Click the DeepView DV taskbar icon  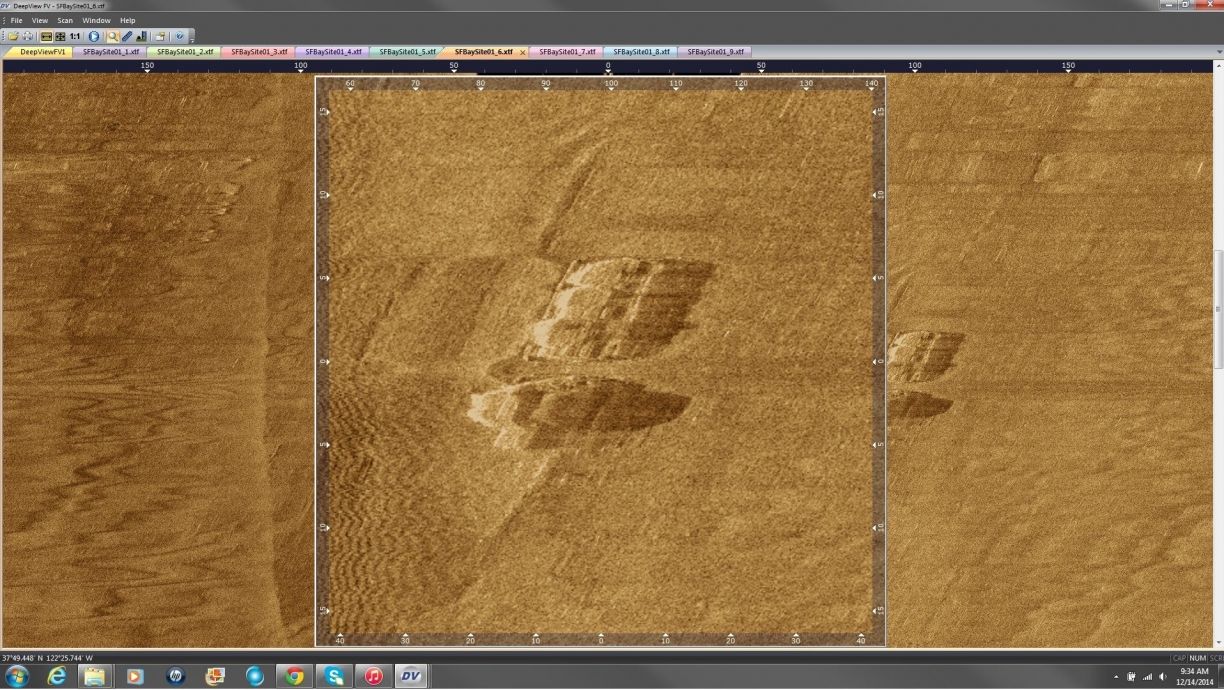(x=411, y=677)
